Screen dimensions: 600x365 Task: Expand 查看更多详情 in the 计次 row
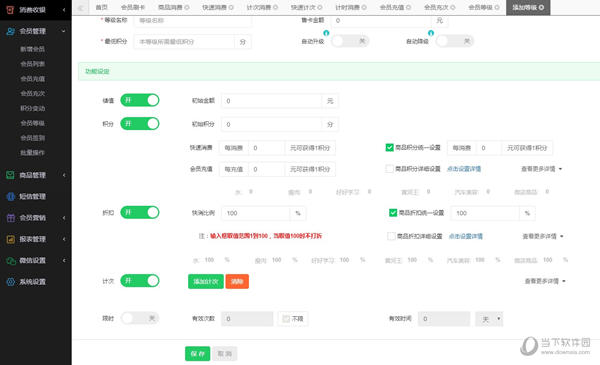point(545,281)
